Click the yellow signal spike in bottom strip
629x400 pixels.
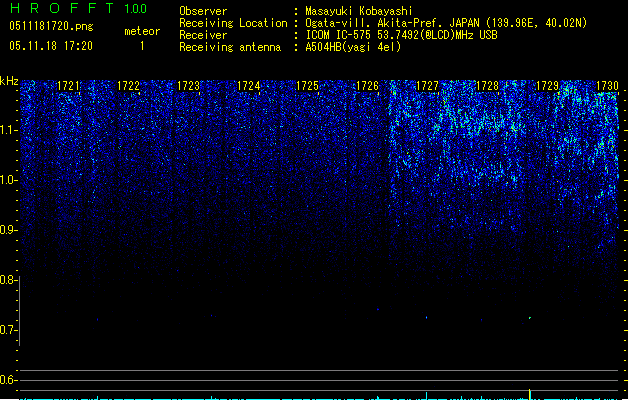530,394
